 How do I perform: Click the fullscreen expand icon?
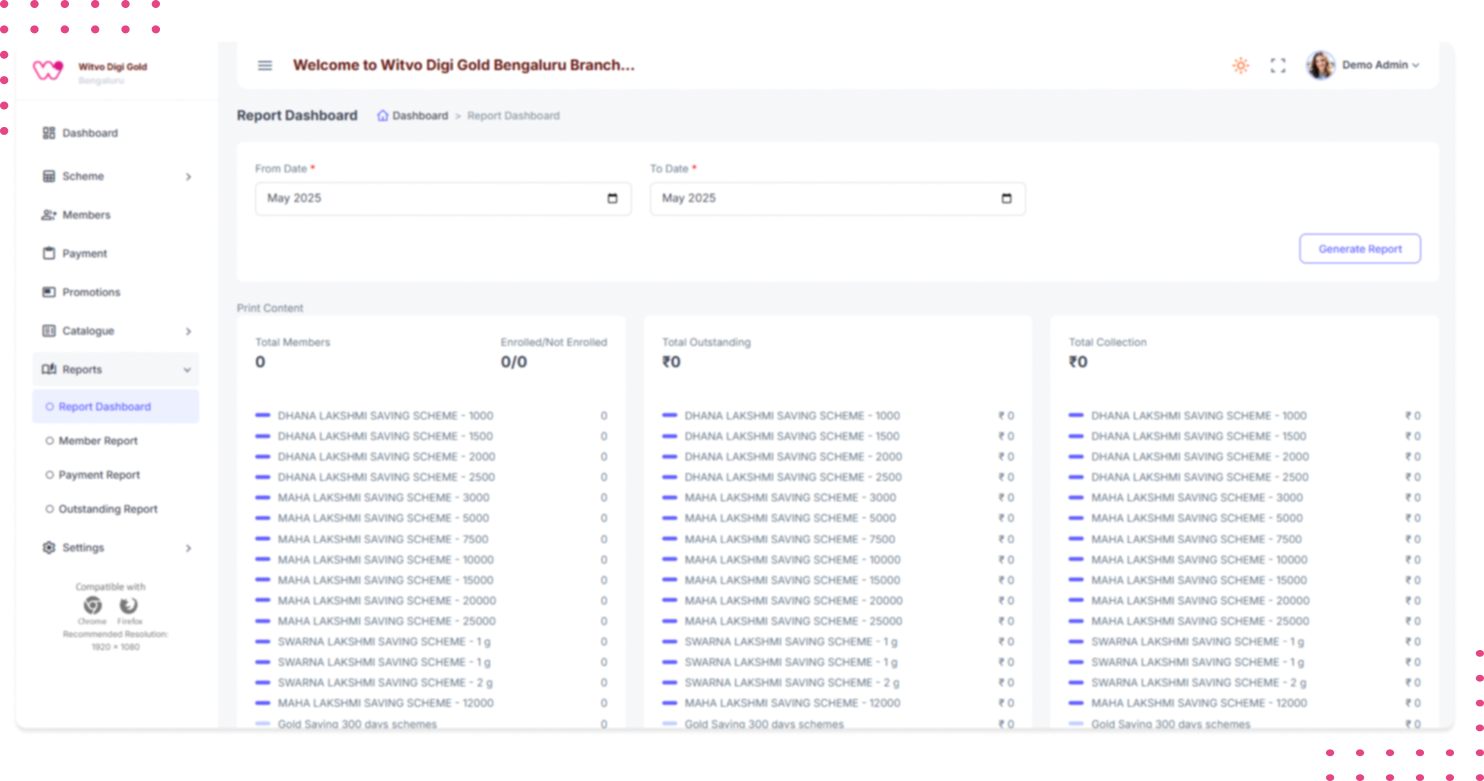1278,65
